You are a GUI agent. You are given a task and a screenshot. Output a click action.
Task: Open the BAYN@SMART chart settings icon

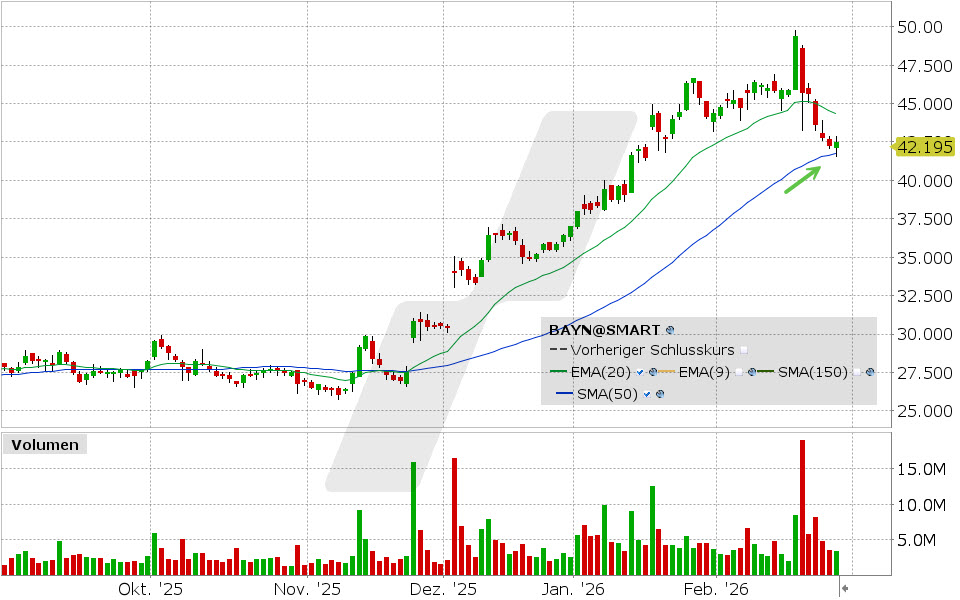point(670,329)
